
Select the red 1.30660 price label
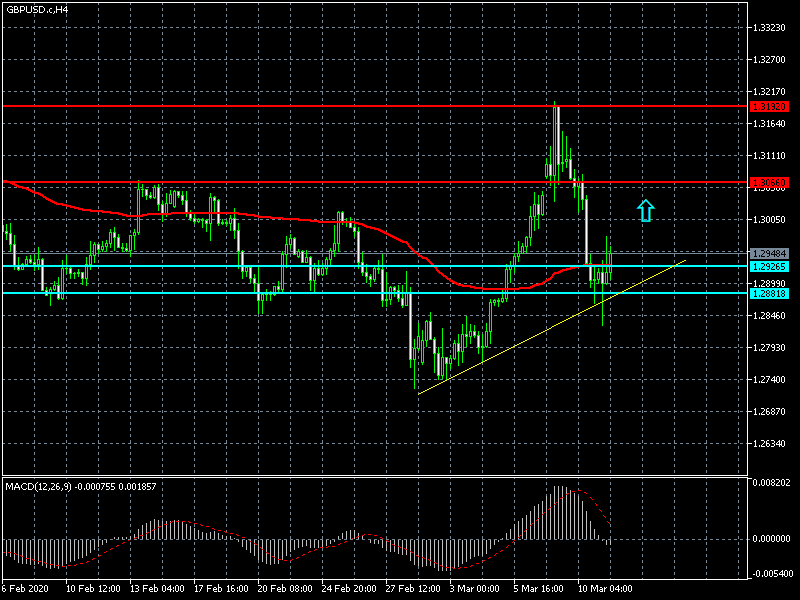[769, 182]
